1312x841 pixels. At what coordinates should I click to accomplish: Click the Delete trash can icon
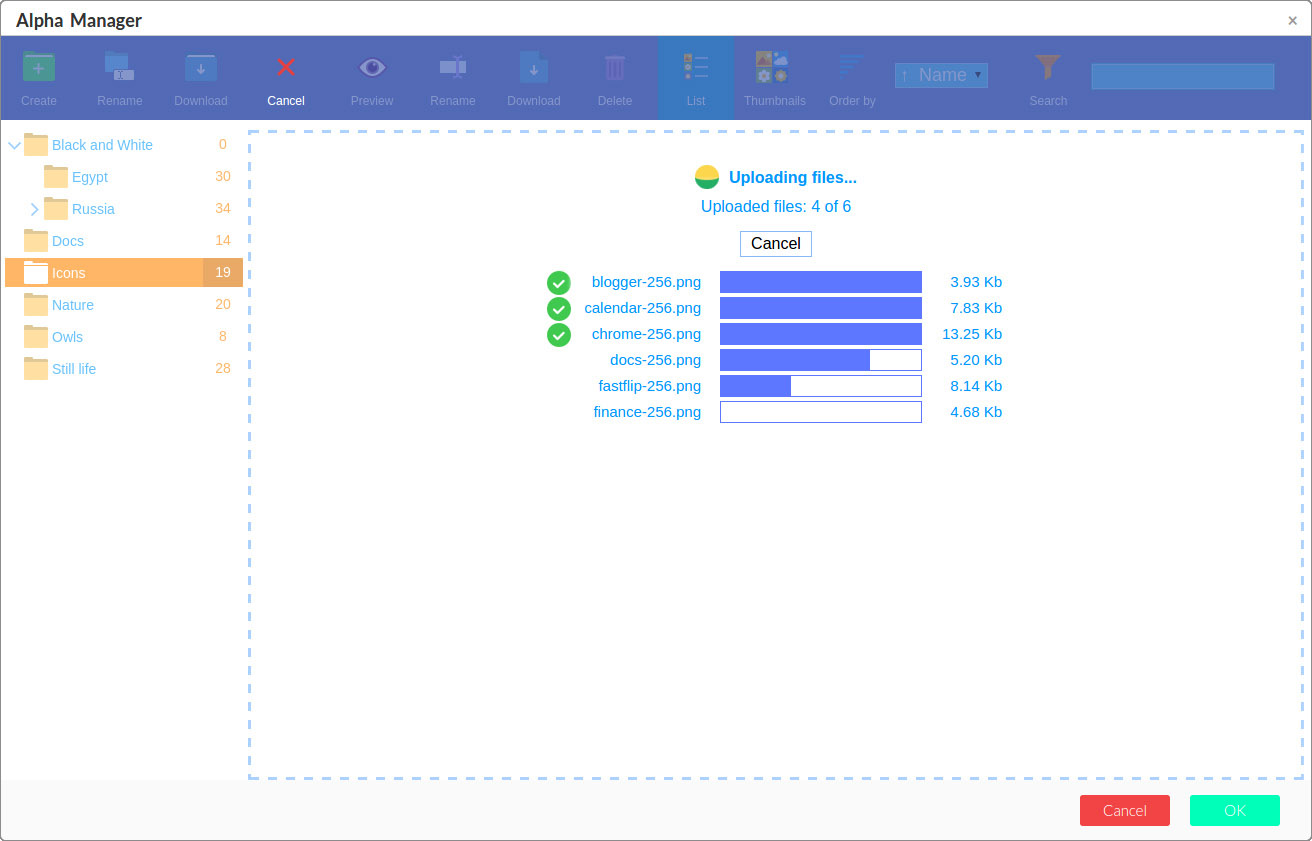pos(614,68)
